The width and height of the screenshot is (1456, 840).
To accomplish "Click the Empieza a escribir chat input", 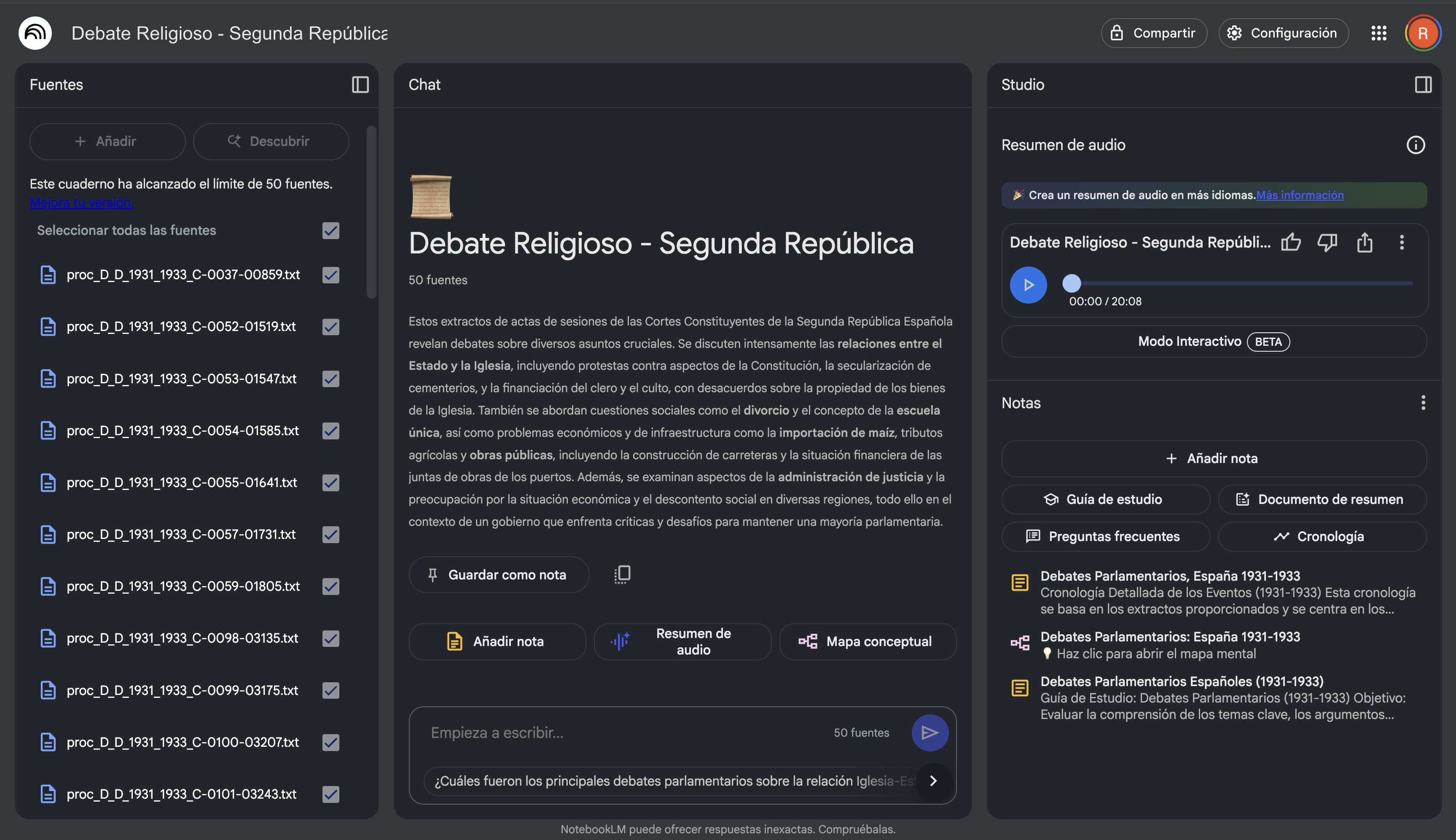I will point(577,732).
